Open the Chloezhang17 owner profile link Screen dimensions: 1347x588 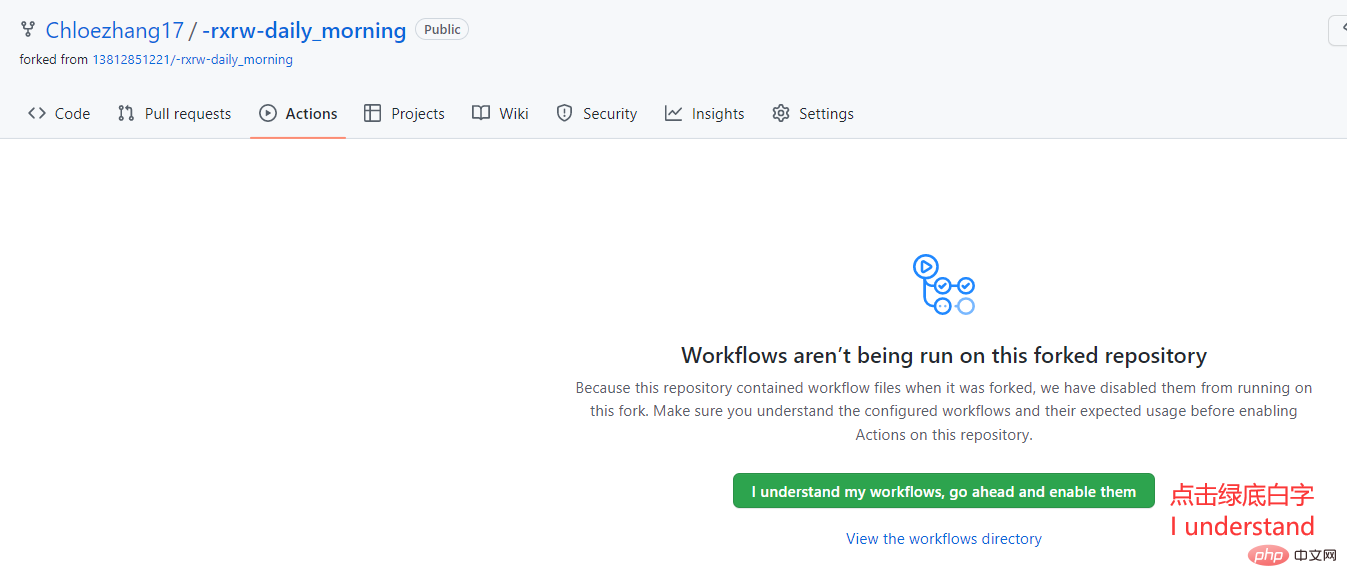[114, 31]
